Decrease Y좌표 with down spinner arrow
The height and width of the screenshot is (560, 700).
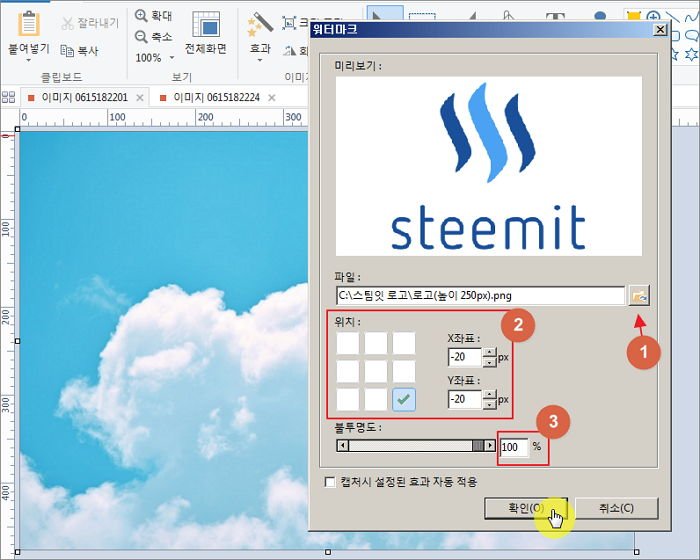tap(490, 404)
